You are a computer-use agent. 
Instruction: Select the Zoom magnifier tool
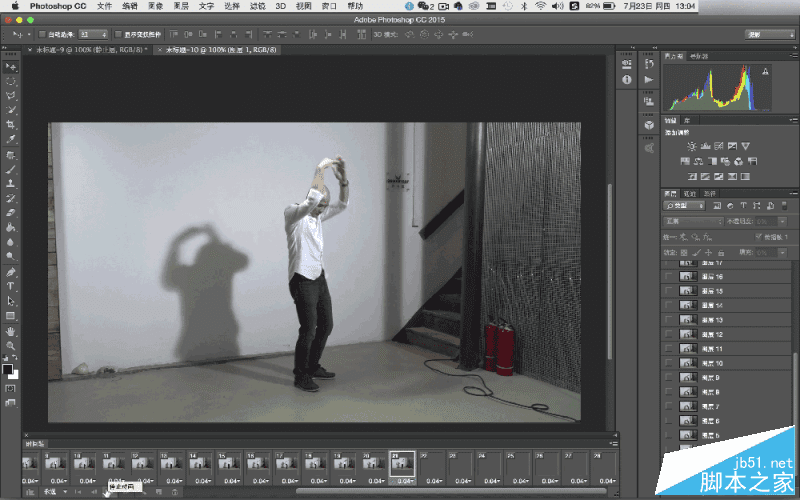coord(10,346)
